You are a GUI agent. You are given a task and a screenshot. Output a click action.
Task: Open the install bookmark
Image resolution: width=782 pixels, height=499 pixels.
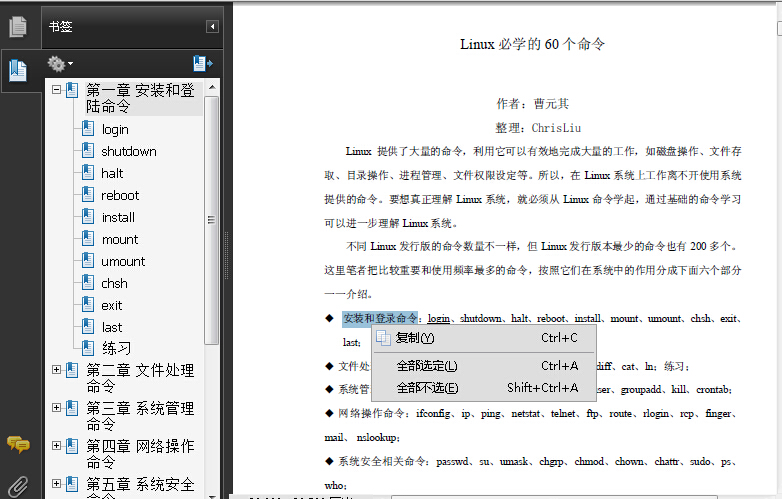[118, 217]
